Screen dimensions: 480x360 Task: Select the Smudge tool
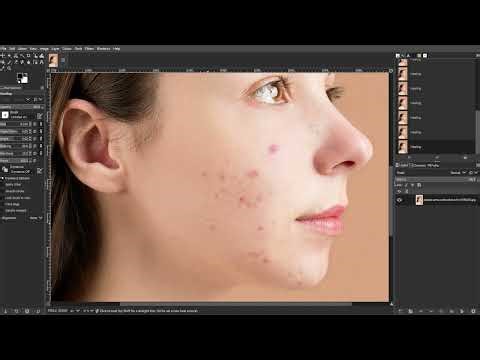tap(29, 62)
